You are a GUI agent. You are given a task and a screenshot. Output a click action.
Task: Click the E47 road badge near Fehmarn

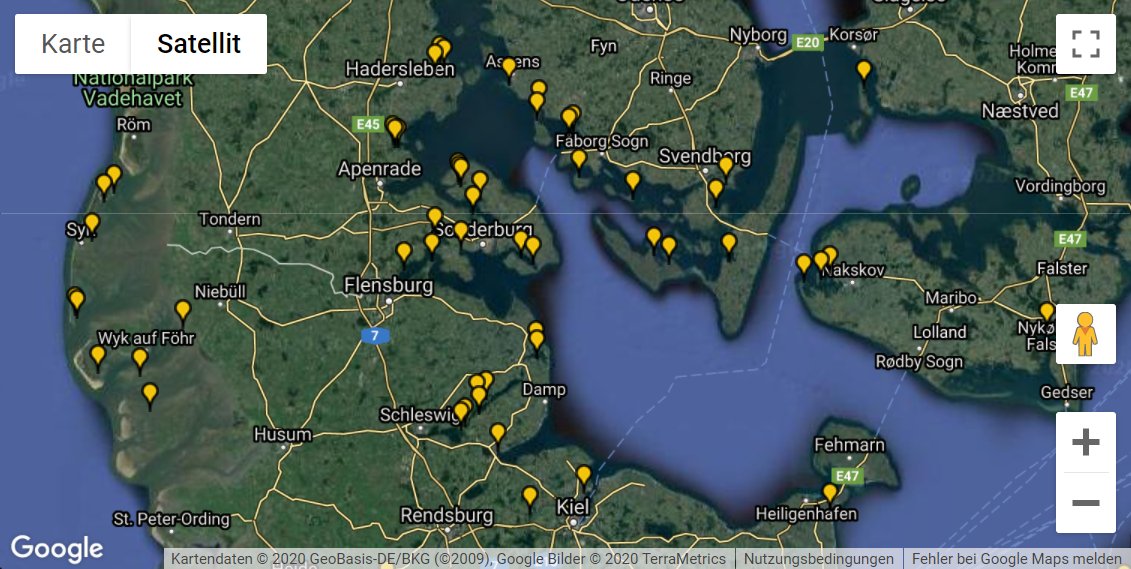[x=847, y=476]
